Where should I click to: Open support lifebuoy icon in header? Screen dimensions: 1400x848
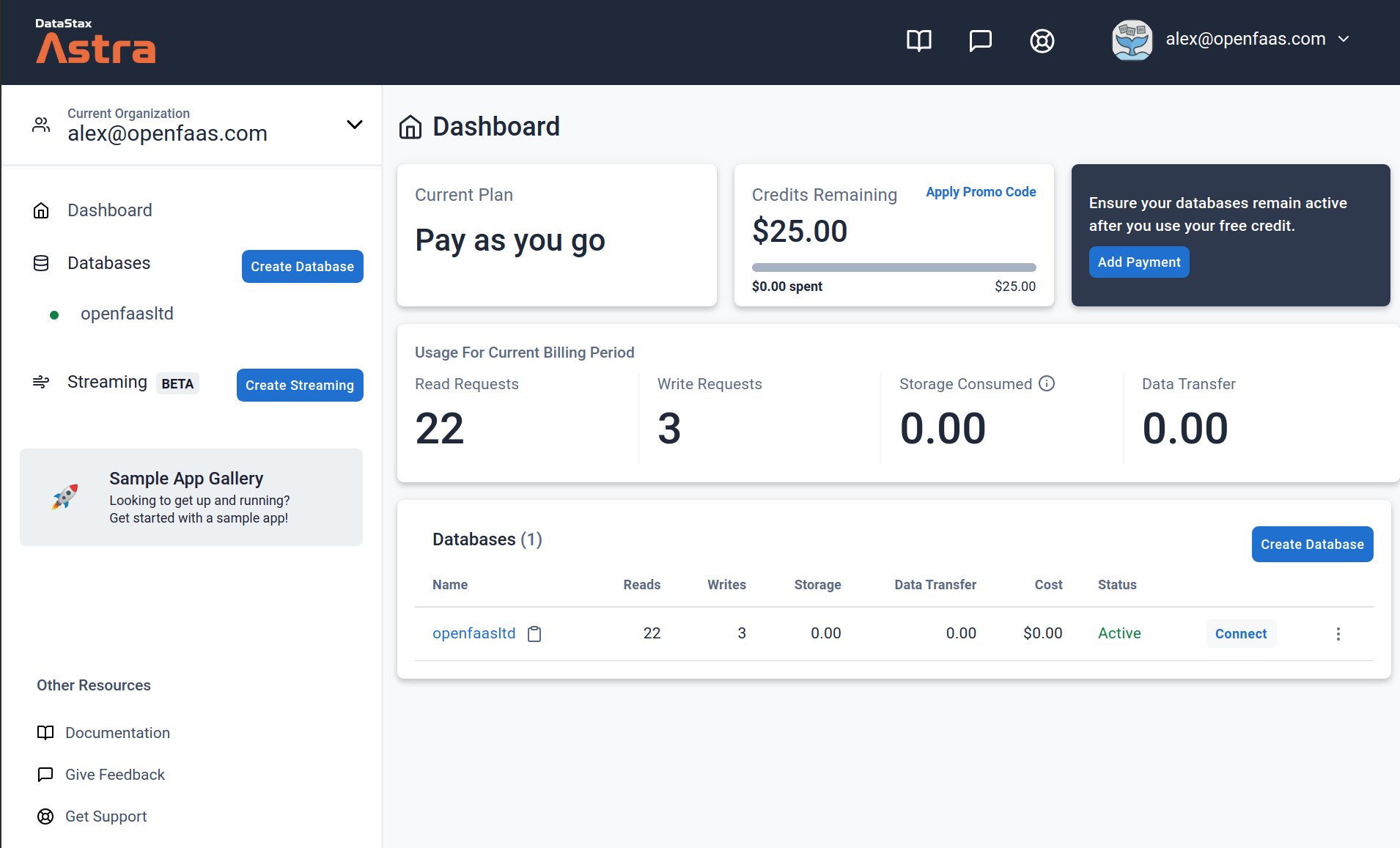coord(1042,40)
